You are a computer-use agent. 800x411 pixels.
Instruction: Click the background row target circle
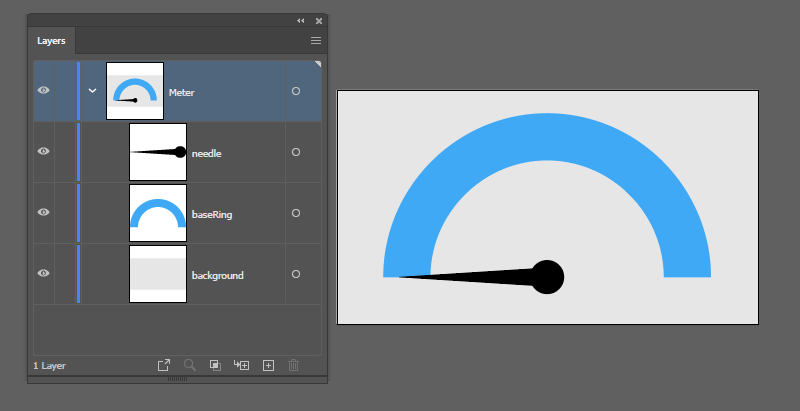tap(296, 274)
